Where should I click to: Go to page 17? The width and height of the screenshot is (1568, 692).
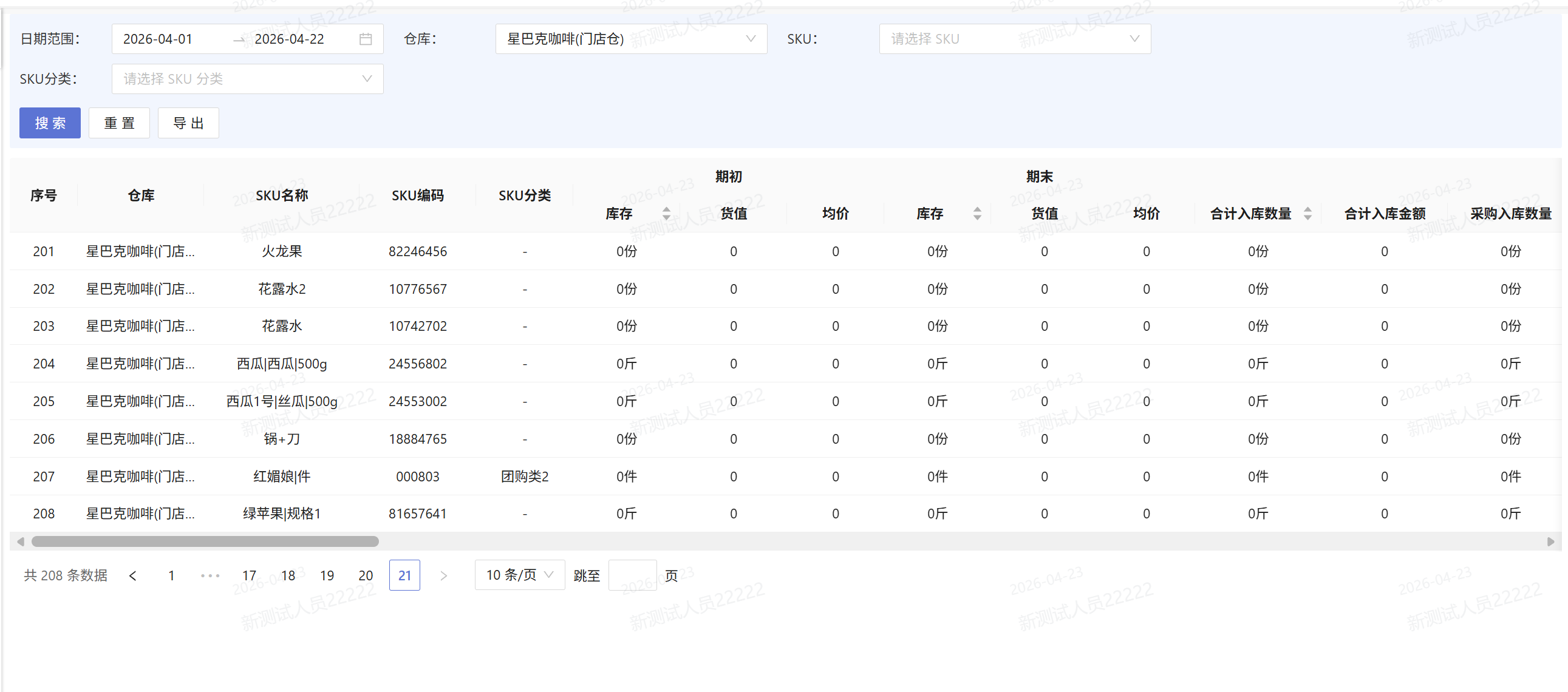click(x=249, y=575)
